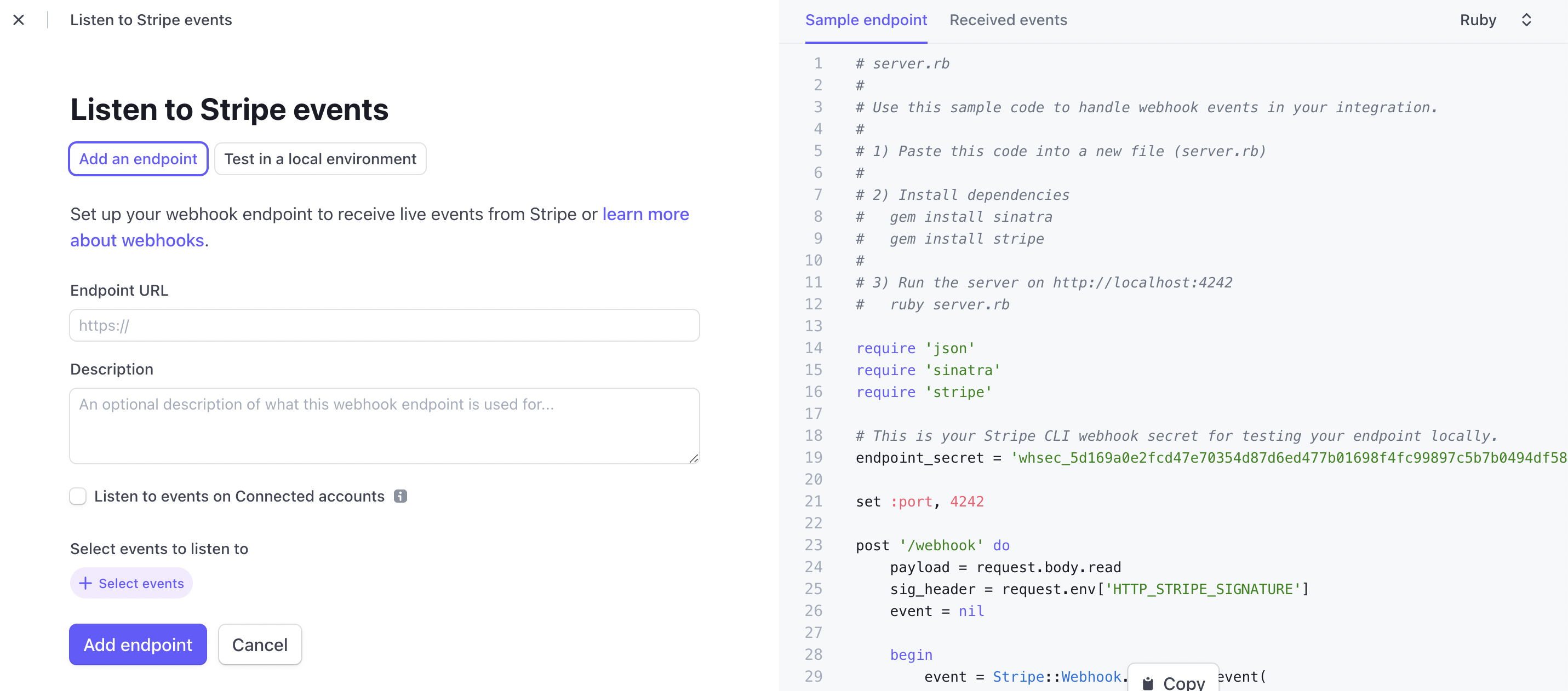Image resolution: width=1568 pixels, height=691 pixels.
Task: Click info icon beside Connected accounts
Action: click(400, 497)
